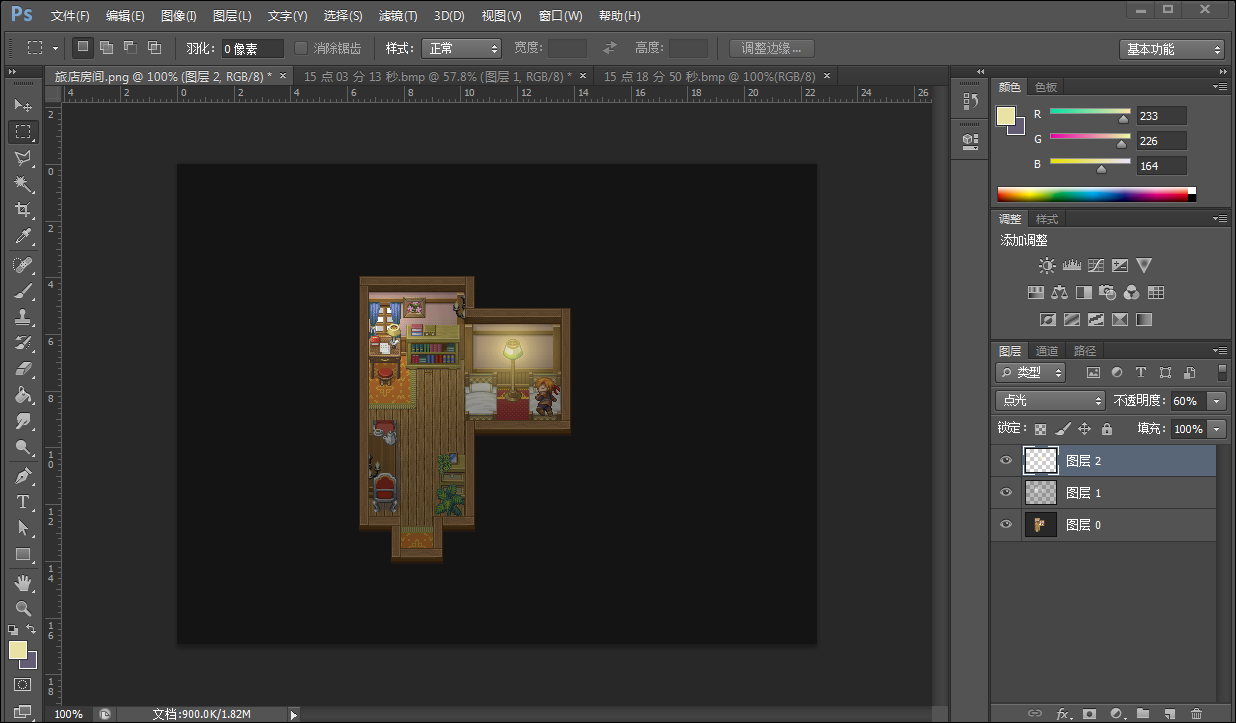Select the Rectangular Marquee tool
The image size is (1236, 723).
click(23, 131)
